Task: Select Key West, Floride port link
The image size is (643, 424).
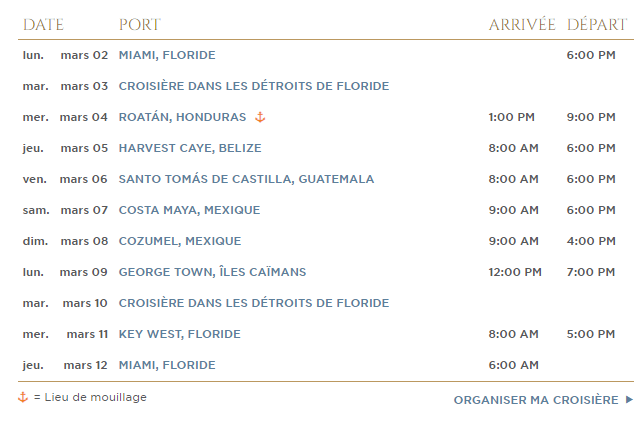Action: point(180,334)
